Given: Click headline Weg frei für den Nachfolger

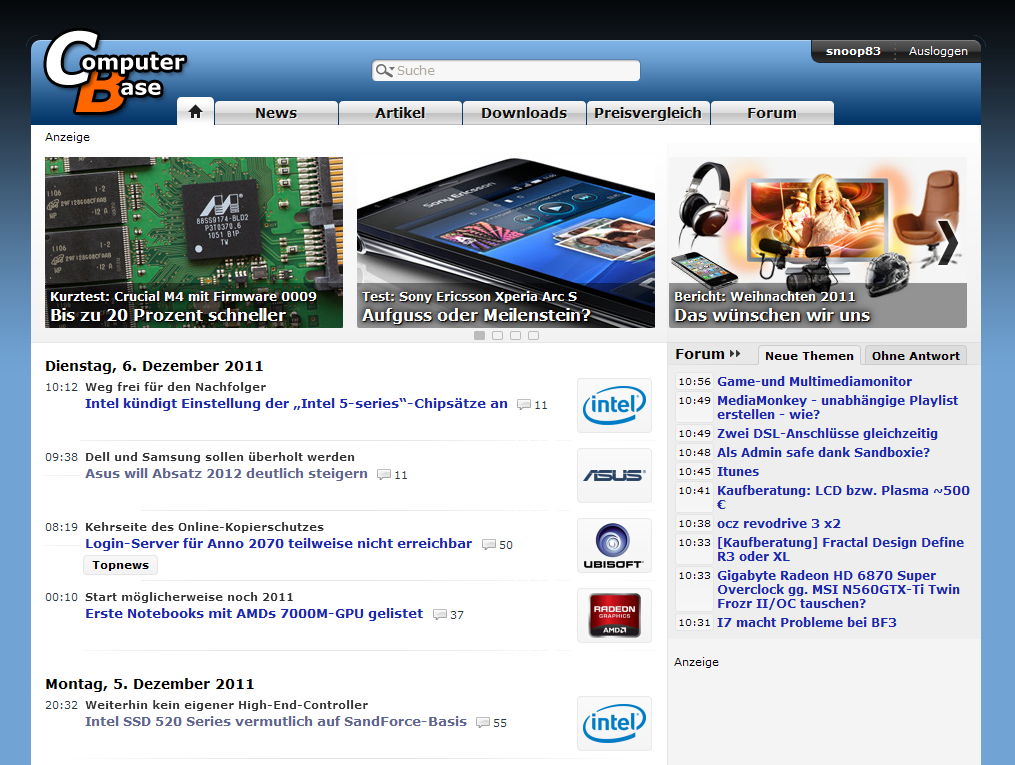Looking at the screenshot, I should [175, 386].
